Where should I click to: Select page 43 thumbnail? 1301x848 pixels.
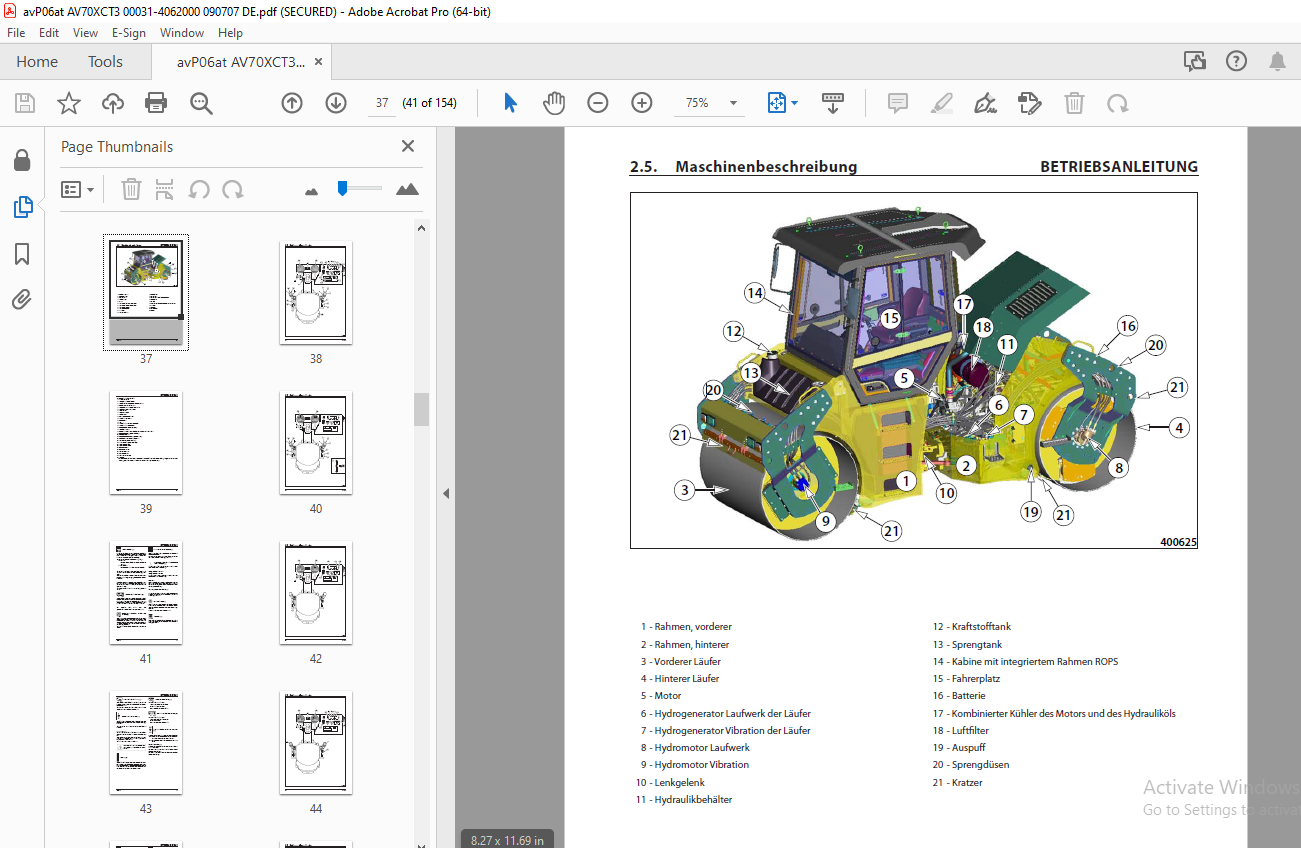point(146,743)
